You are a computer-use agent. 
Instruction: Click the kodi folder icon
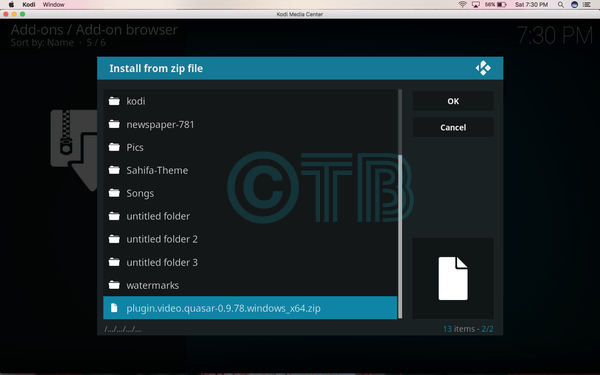point(114,101)
